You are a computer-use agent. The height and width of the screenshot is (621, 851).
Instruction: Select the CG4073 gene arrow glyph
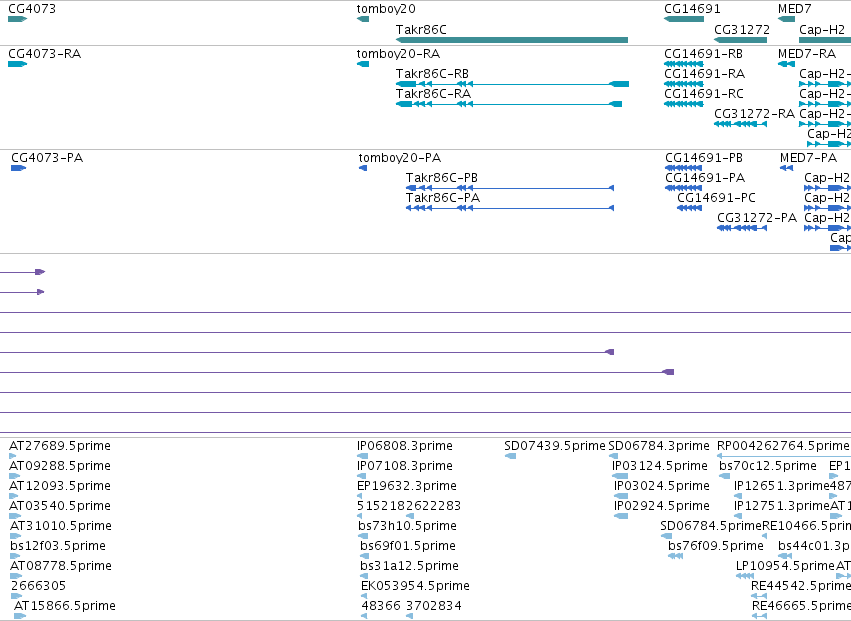click(17, 19)
